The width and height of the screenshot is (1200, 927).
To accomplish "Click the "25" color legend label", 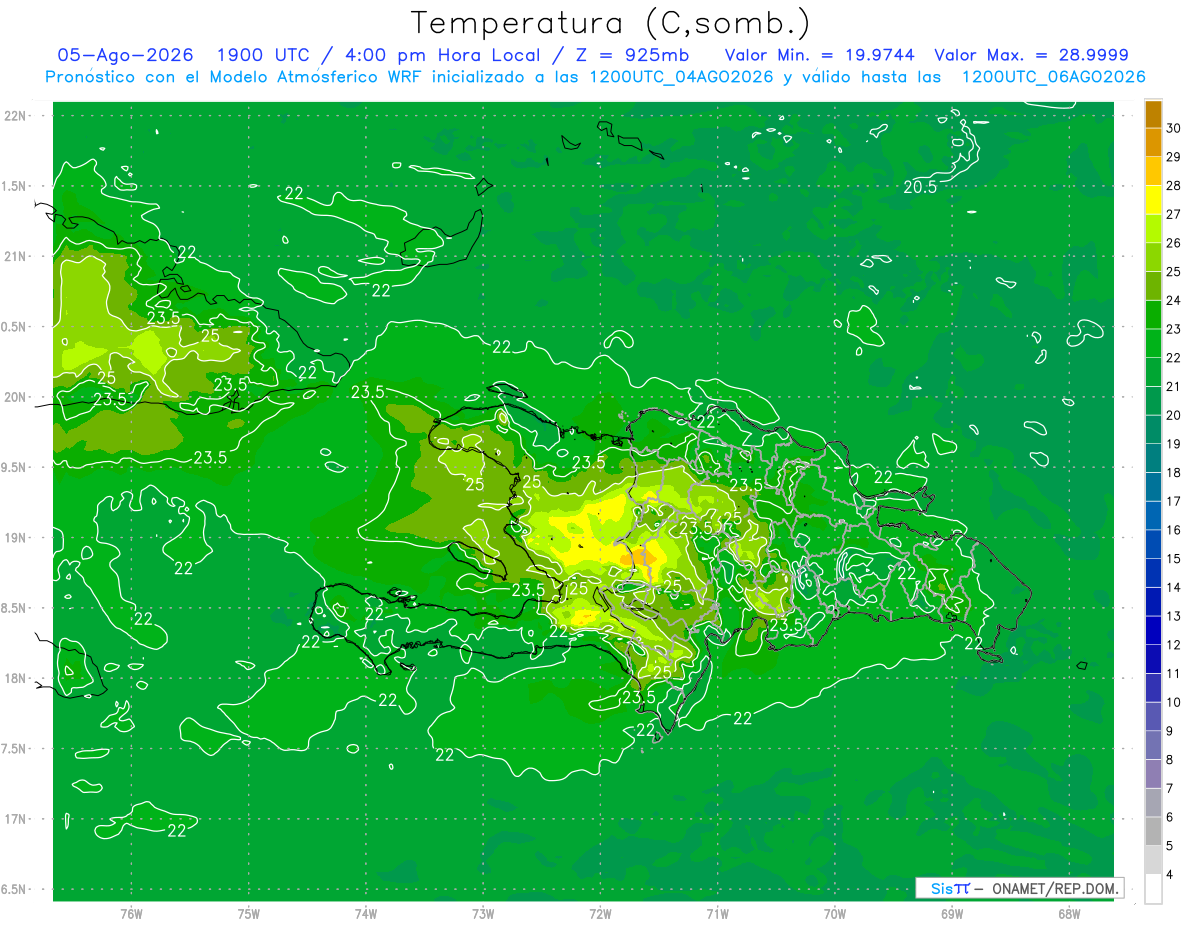I will [1174, 271].
